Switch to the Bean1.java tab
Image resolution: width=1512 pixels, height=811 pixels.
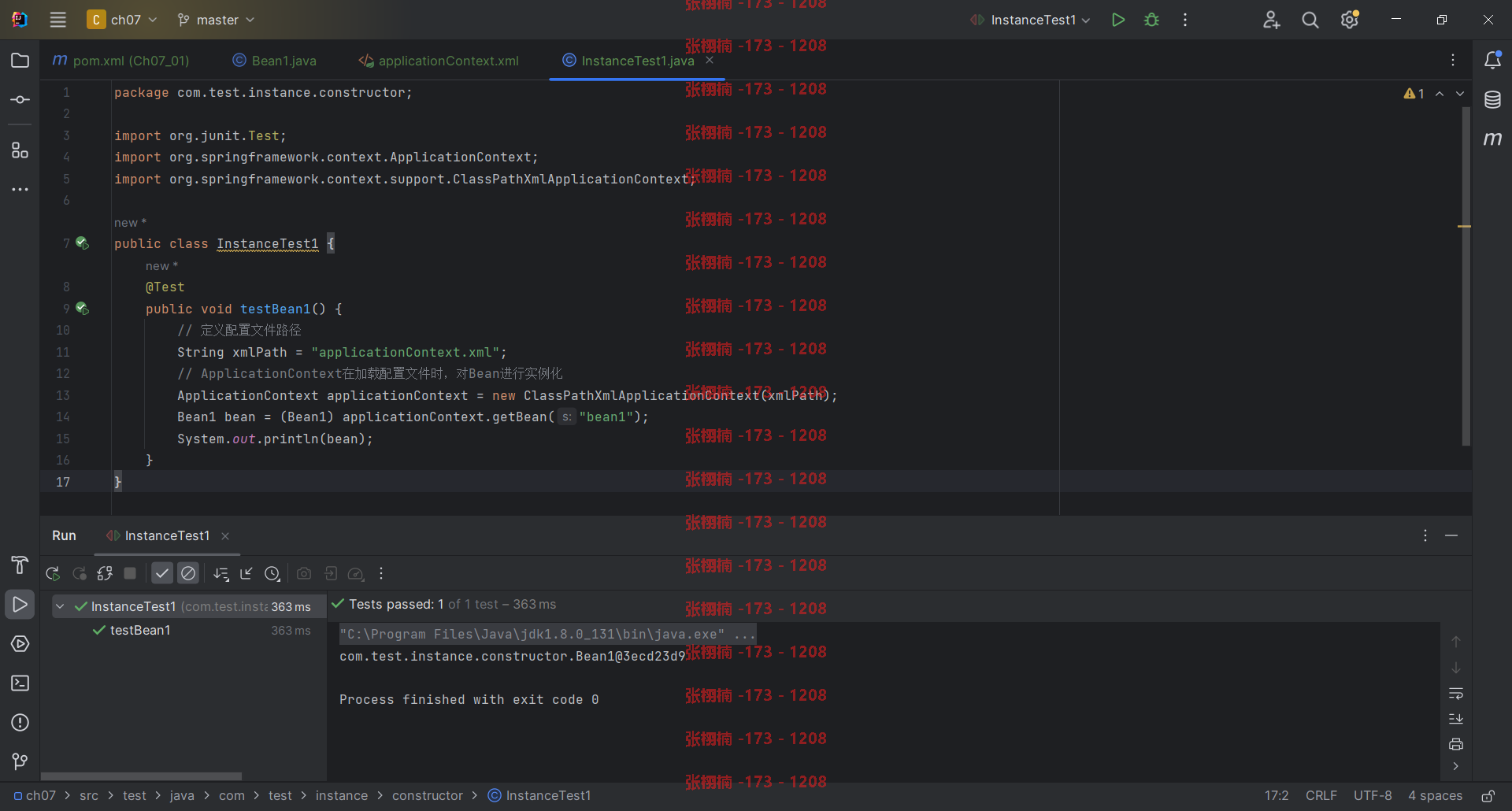[275, 61]
